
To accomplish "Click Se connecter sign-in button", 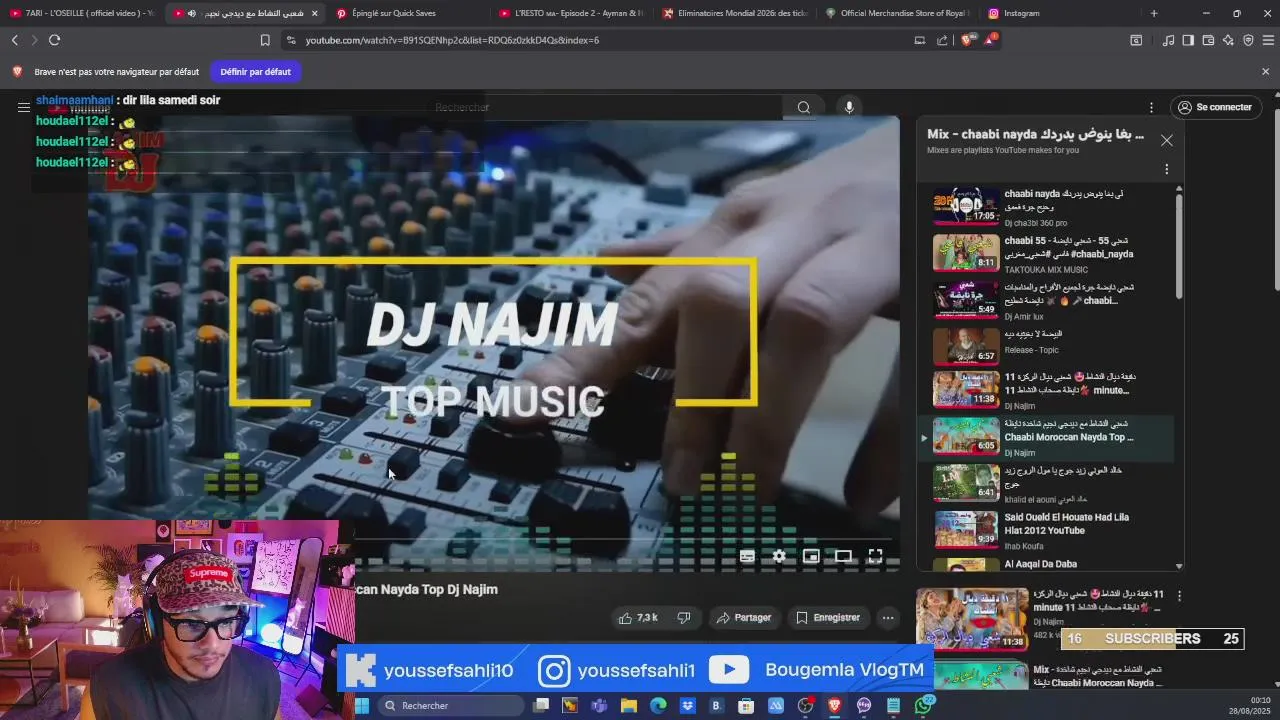I will point(1215,107).
